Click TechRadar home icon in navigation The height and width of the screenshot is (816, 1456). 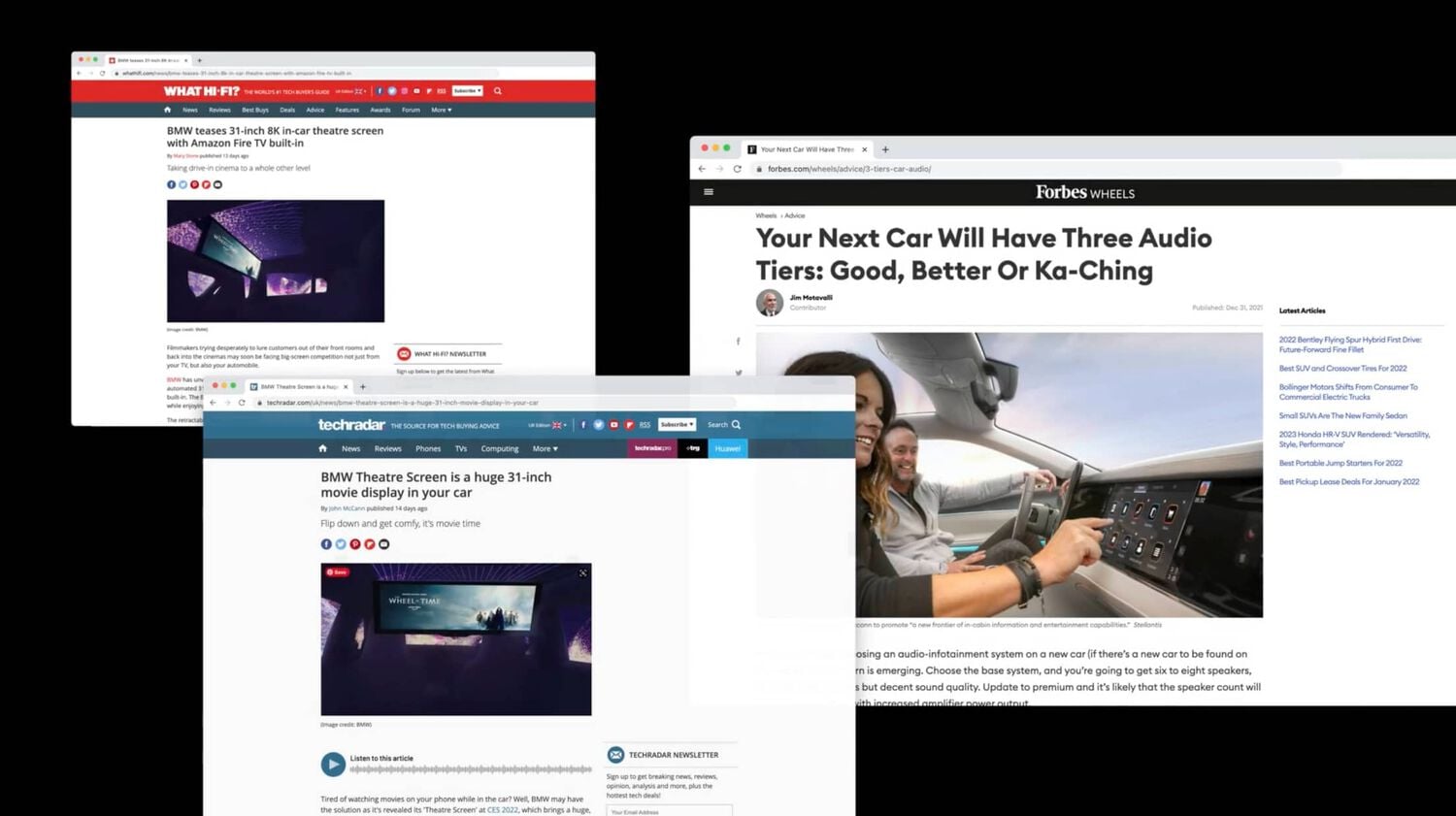coord(322,448)
